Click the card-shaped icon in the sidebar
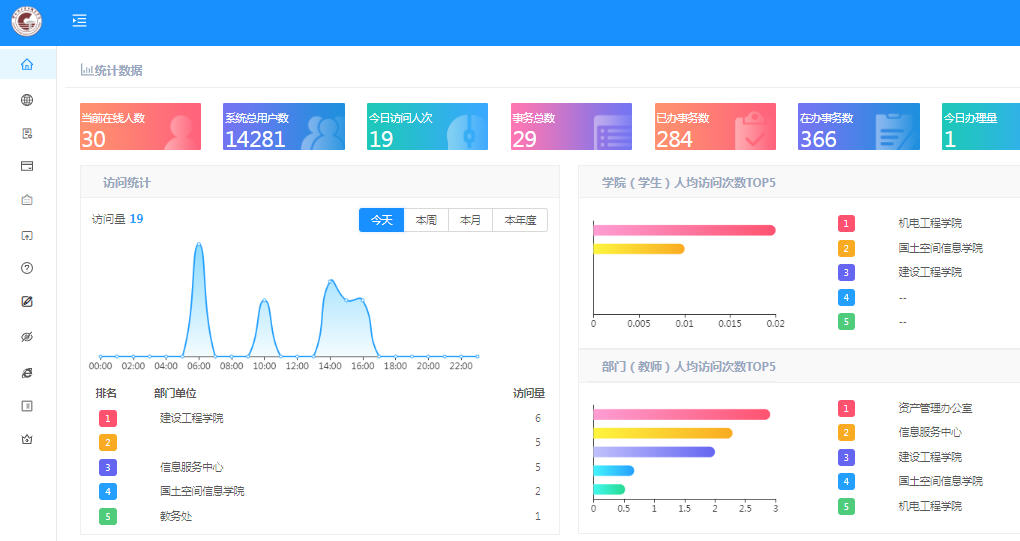Image resolution: width=1020 pixels, height=541 pixels. (x=27, y=166)
